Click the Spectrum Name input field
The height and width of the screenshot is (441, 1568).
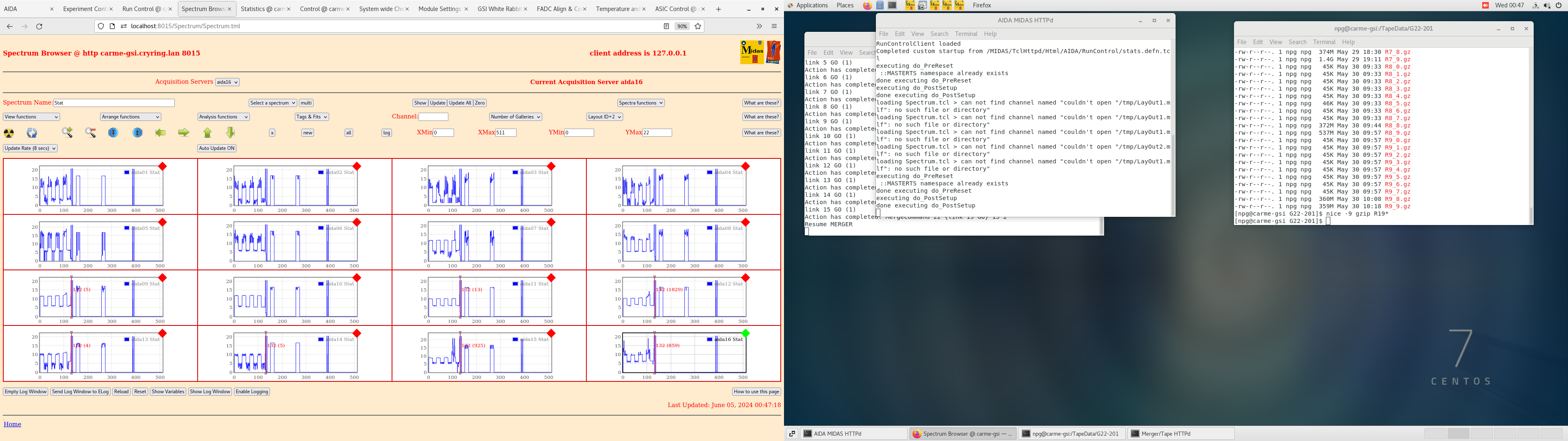[x=114, y=103]
